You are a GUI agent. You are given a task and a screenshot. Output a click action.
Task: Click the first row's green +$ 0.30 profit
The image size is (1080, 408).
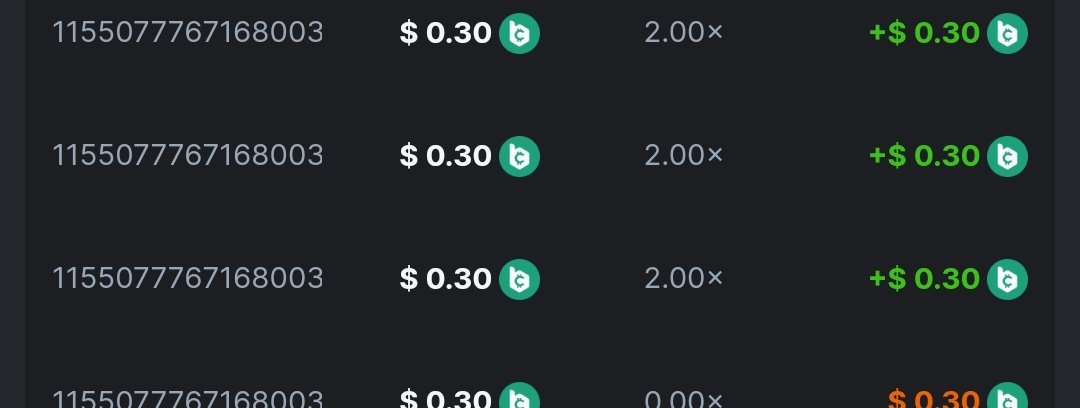click(924, 33)
